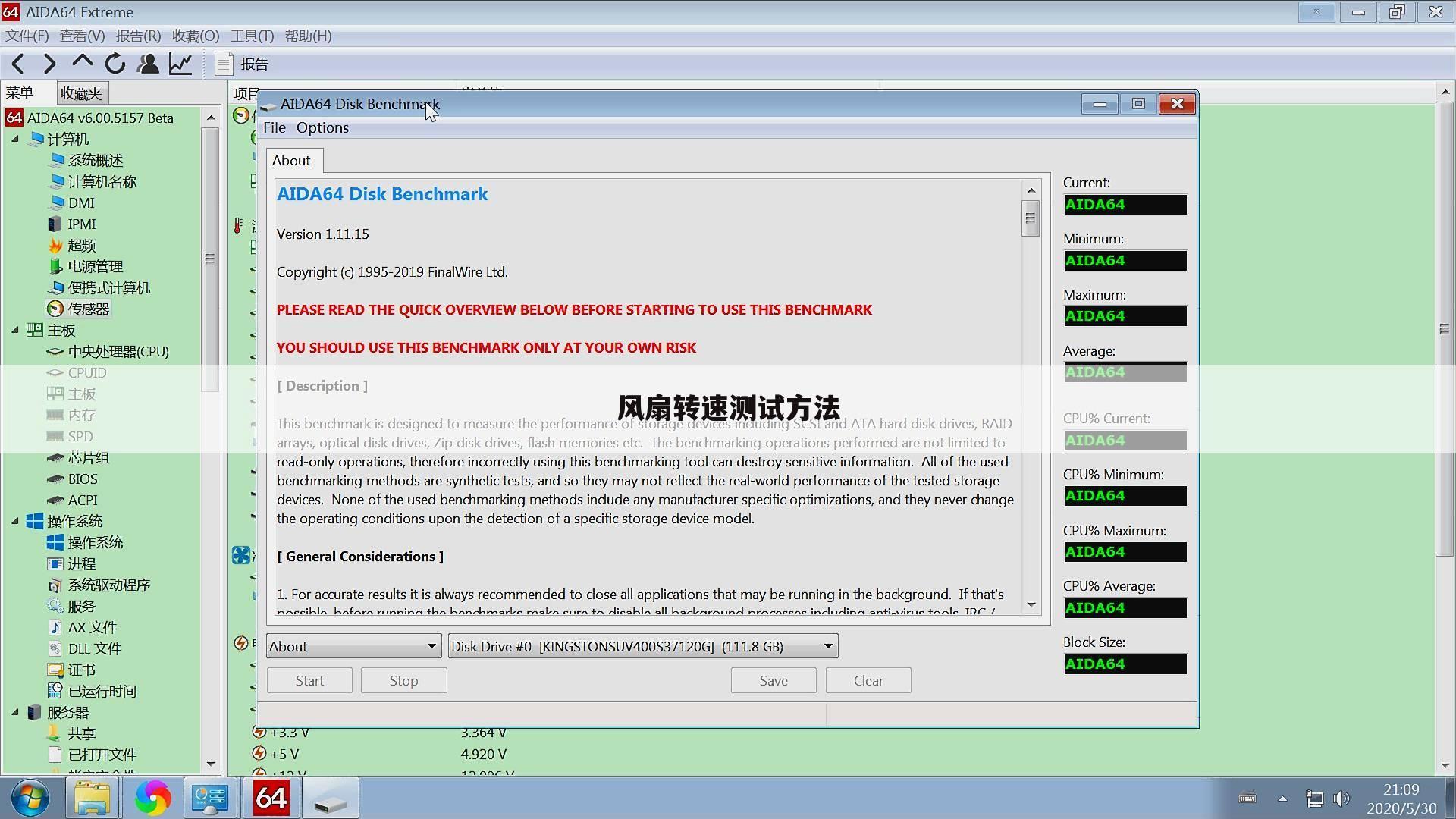Click the Save button

[x=773, y=681]
